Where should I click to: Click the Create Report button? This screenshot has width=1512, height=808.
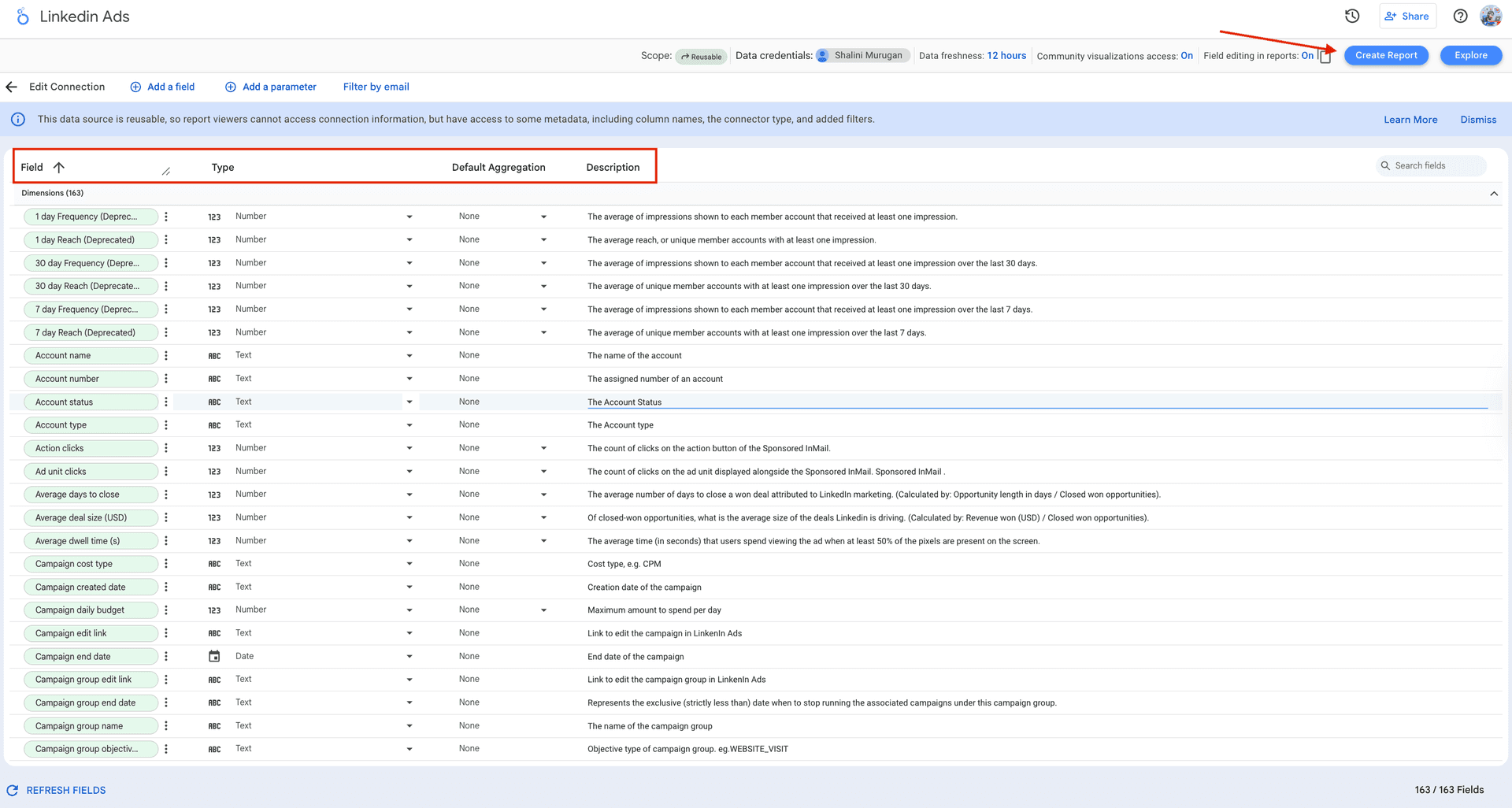[x=1386, y=55]
